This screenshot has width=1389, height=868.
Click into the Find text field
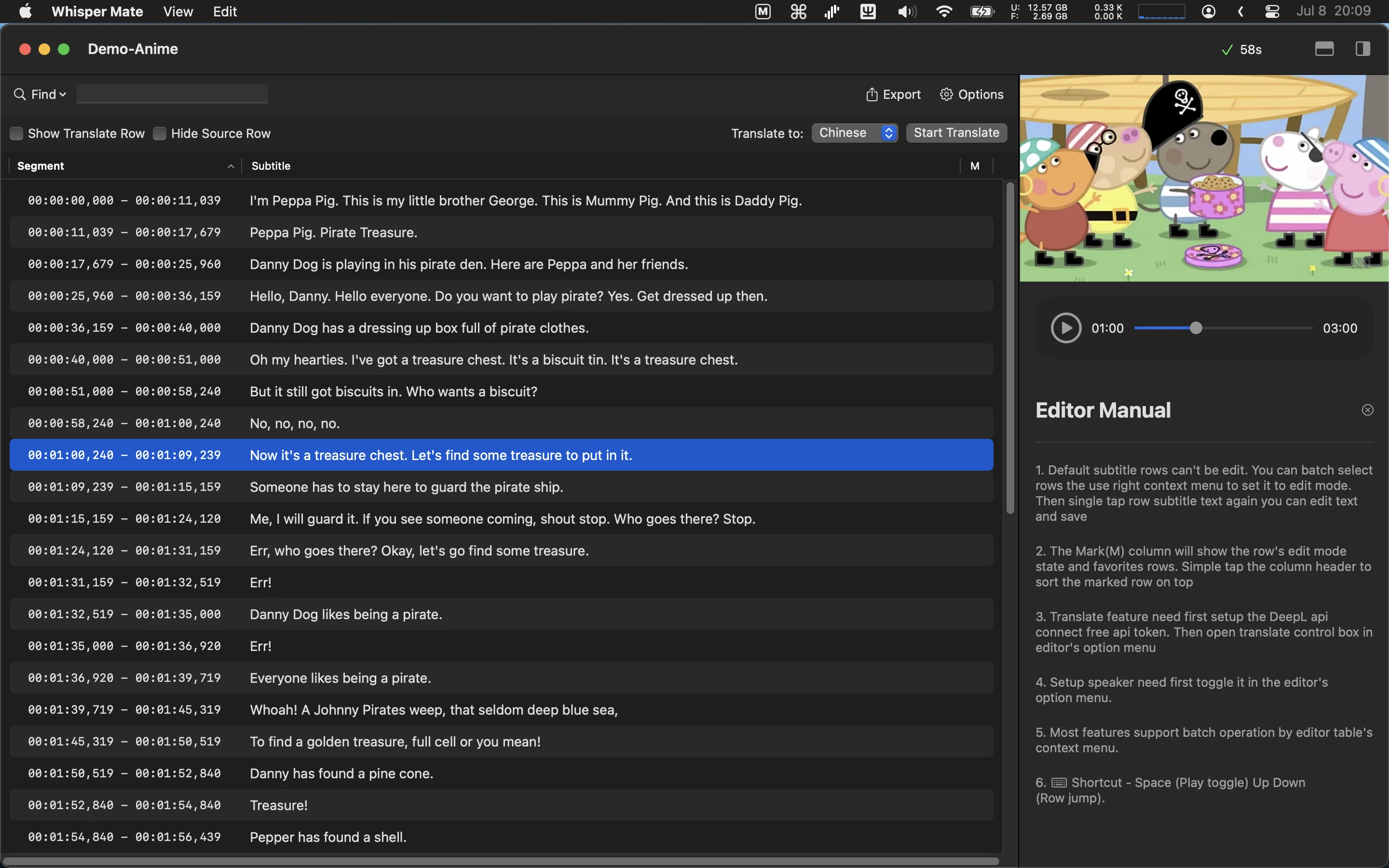pos(172,94)
